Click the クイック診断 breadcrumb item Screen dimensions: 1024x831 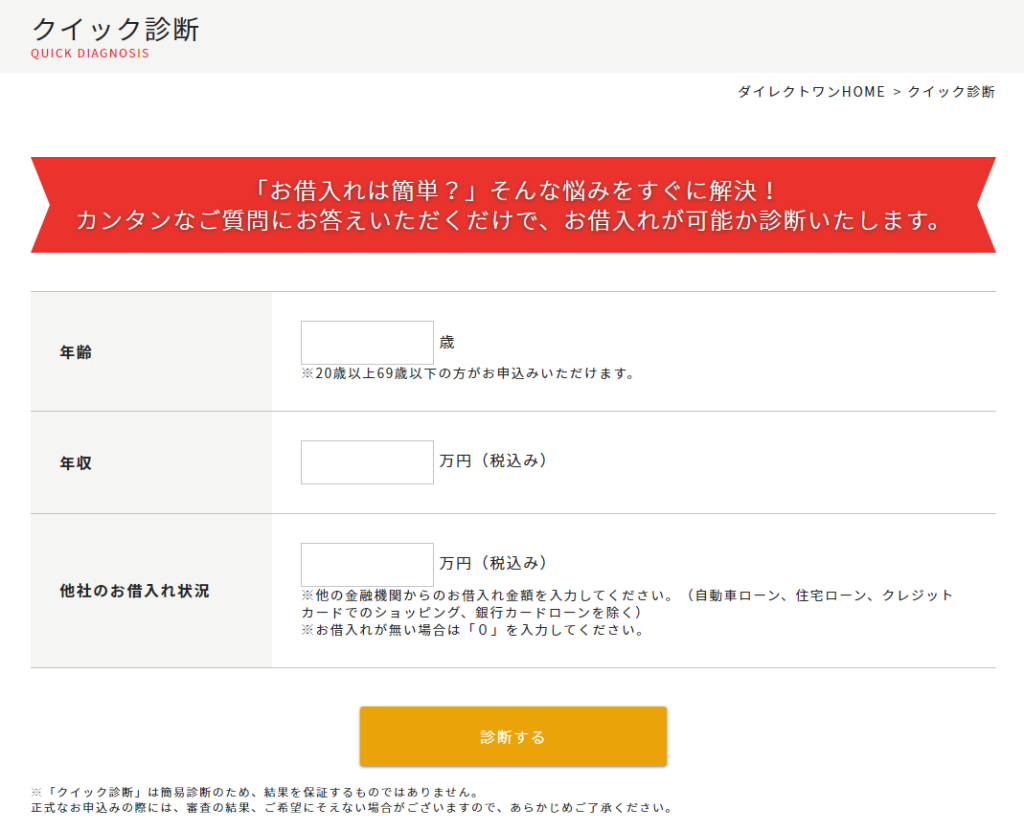pos(951,92)
